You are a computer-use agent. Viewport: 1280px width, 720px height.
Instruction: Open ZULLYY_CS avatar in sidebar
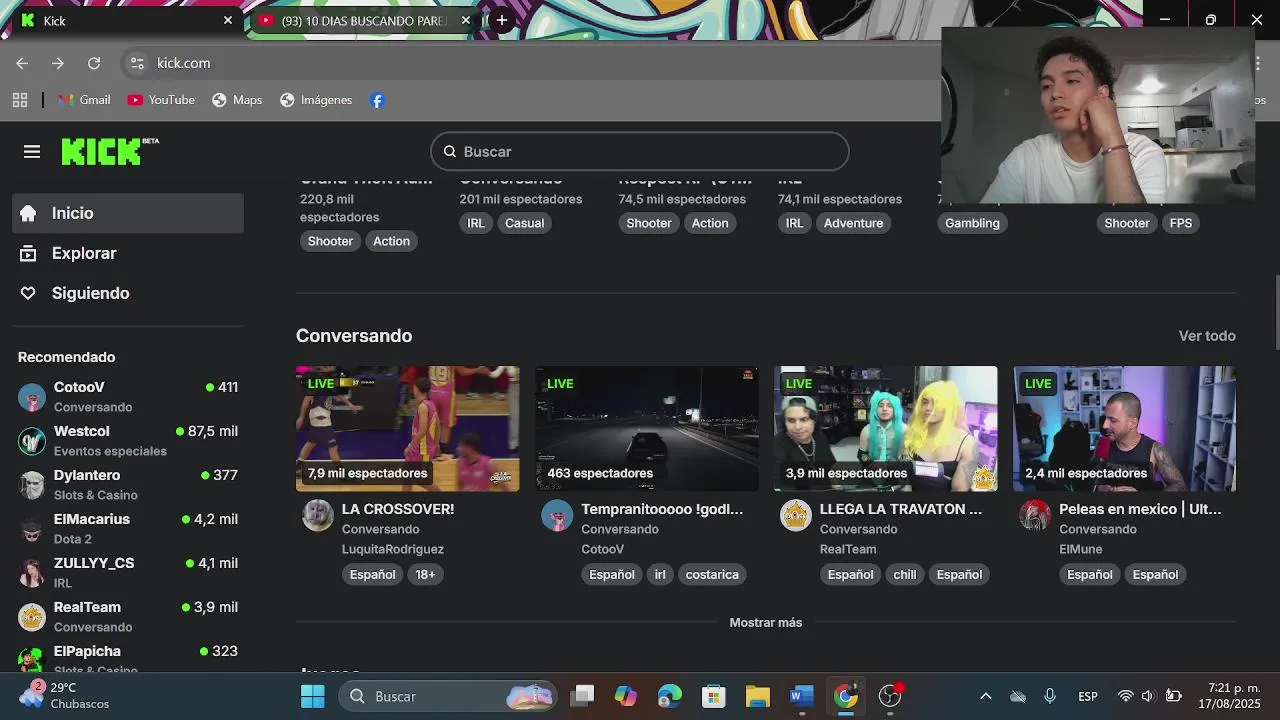pyautogui.click(x=32, y=573)
